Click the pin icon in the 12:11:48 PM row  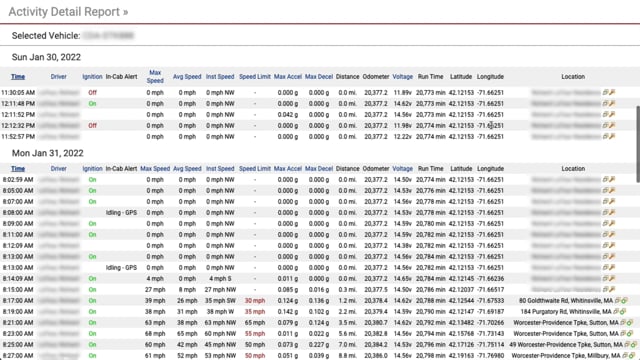pyautogui.click(x=612, y=104)
